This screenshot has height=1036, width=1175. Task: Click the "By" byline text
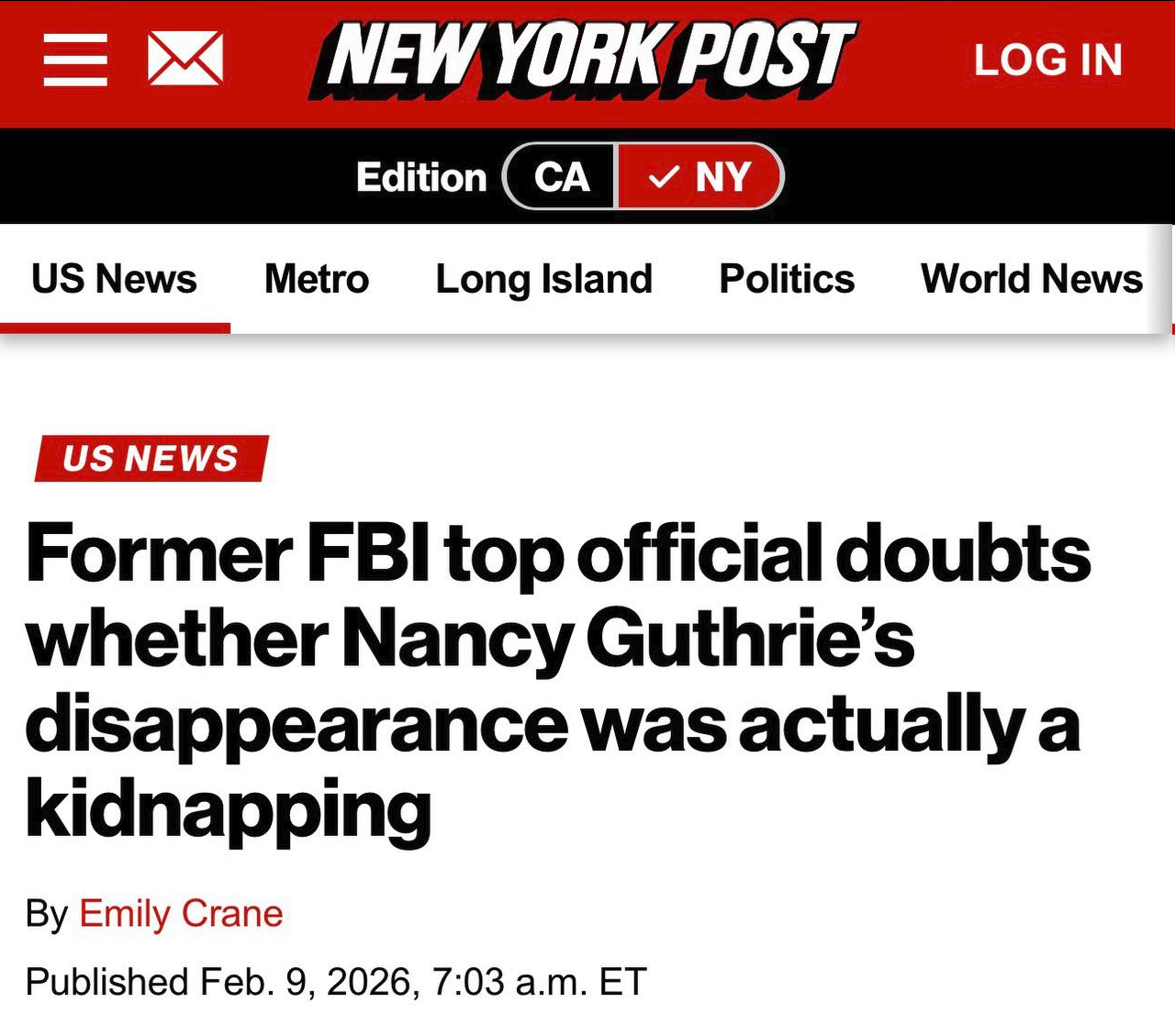tap(46, 914)
